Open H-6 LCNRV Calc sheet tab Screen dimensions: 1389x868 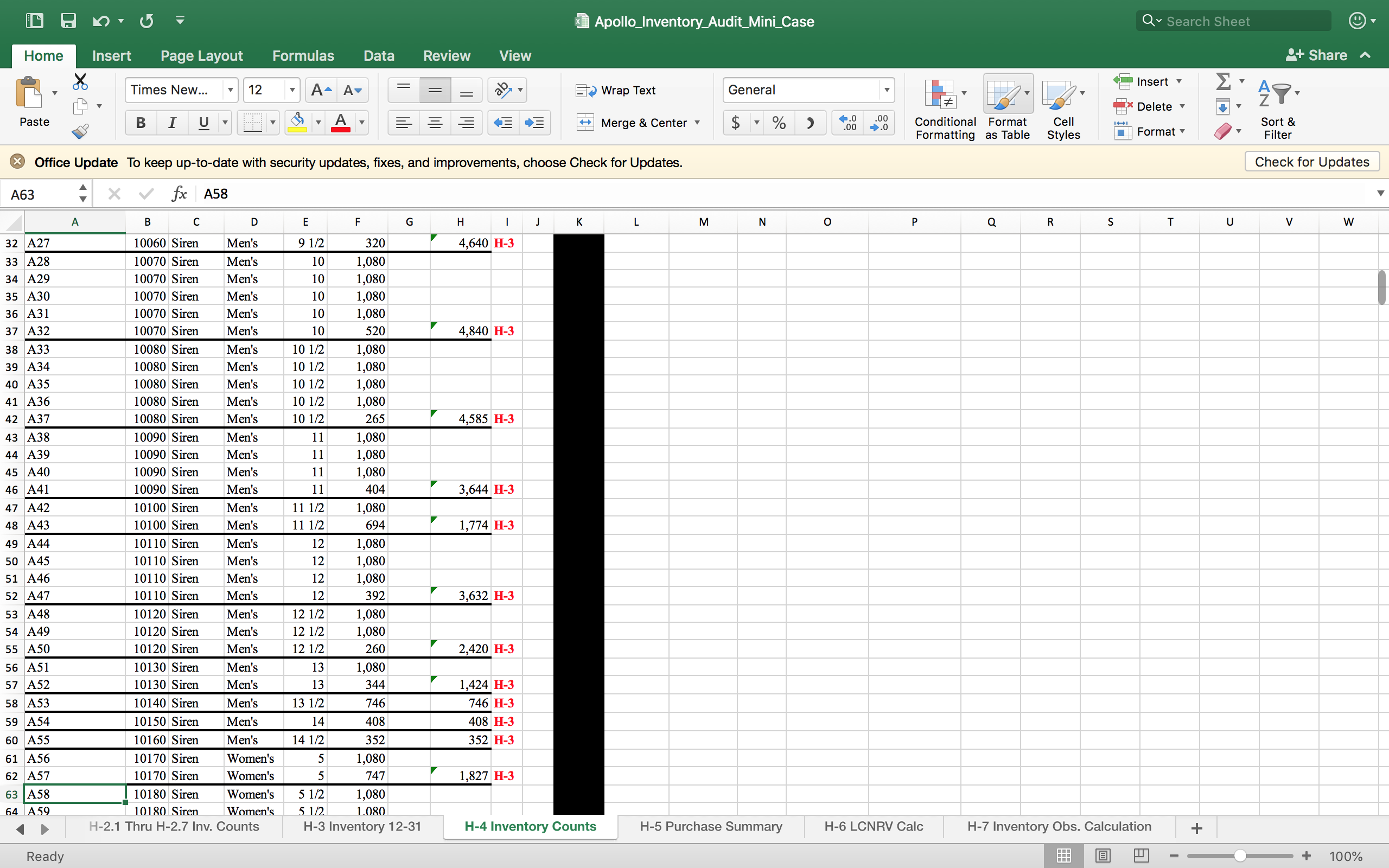point(873,826)
